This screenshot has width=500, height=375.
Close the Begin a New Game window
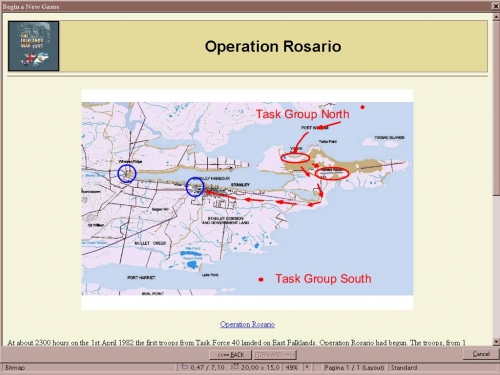pyautogui.click(x=496, y=6)
